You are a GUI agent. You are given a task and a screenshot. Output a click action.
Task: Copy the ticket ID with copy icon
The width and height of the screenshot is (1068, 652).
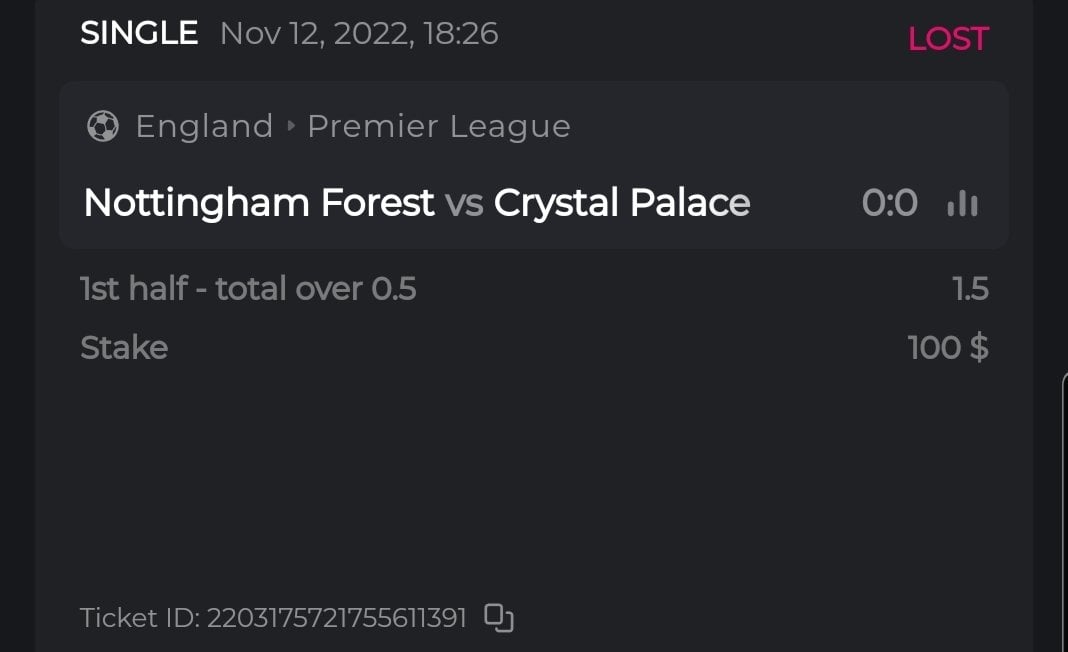(x=499, y=617)
